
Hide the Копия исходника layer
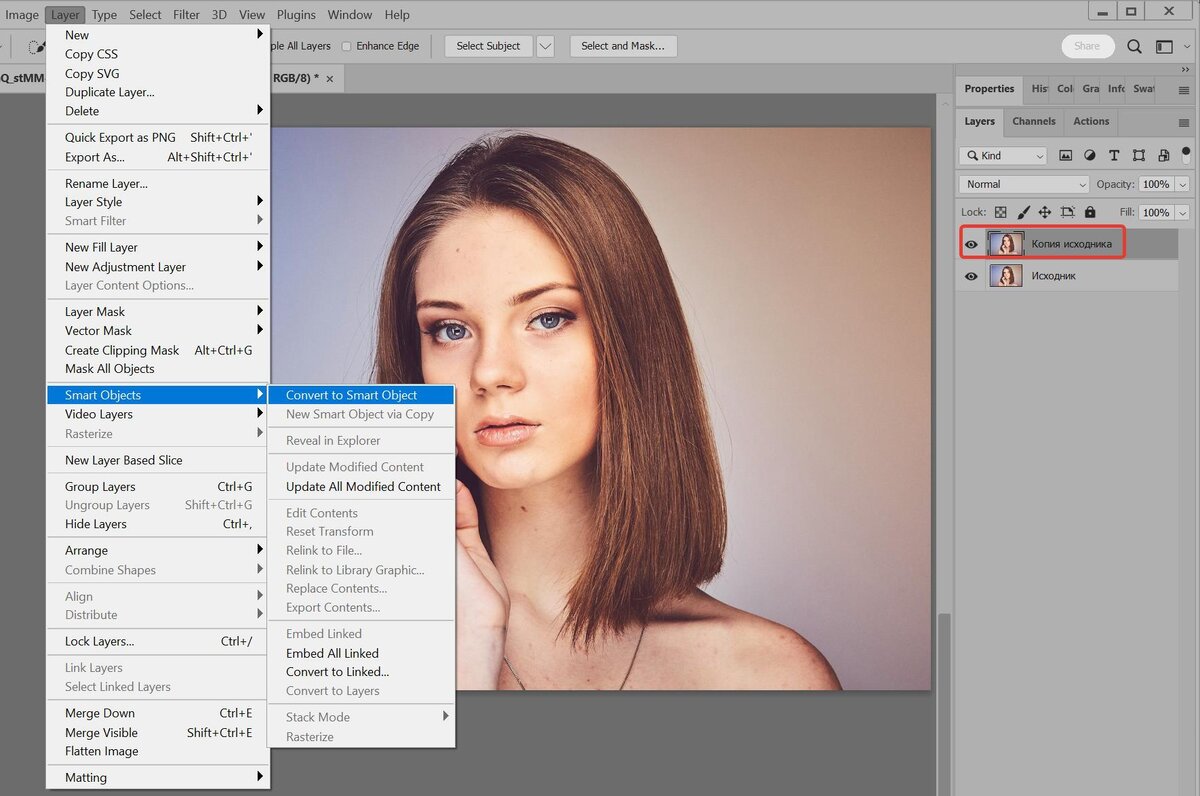[x=971, y=244]
